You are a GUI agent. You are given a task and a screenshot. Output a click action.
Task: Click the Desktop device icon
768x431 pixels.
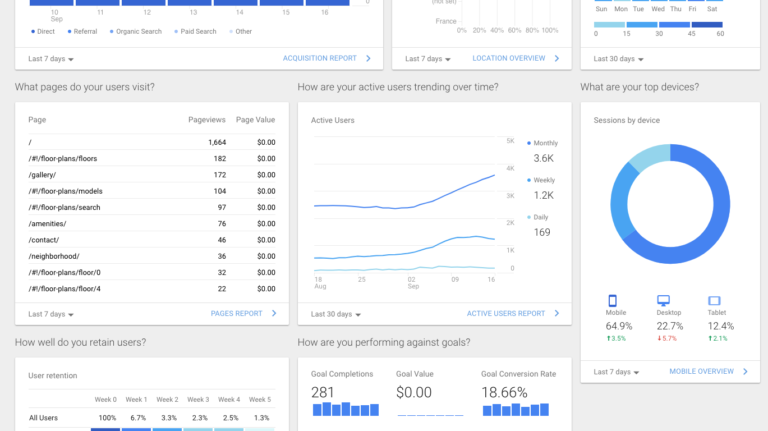(x=663, y=300)
